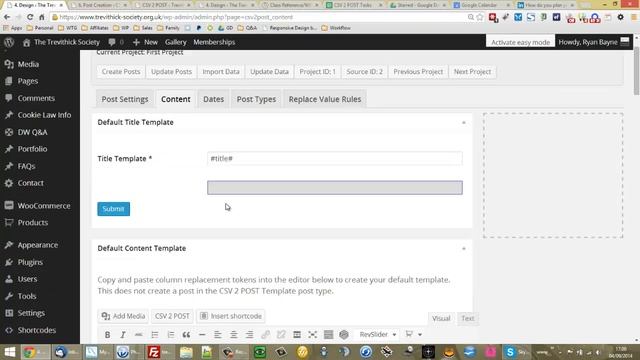
Task: Click Update Posts button
Action: [171, 71]
